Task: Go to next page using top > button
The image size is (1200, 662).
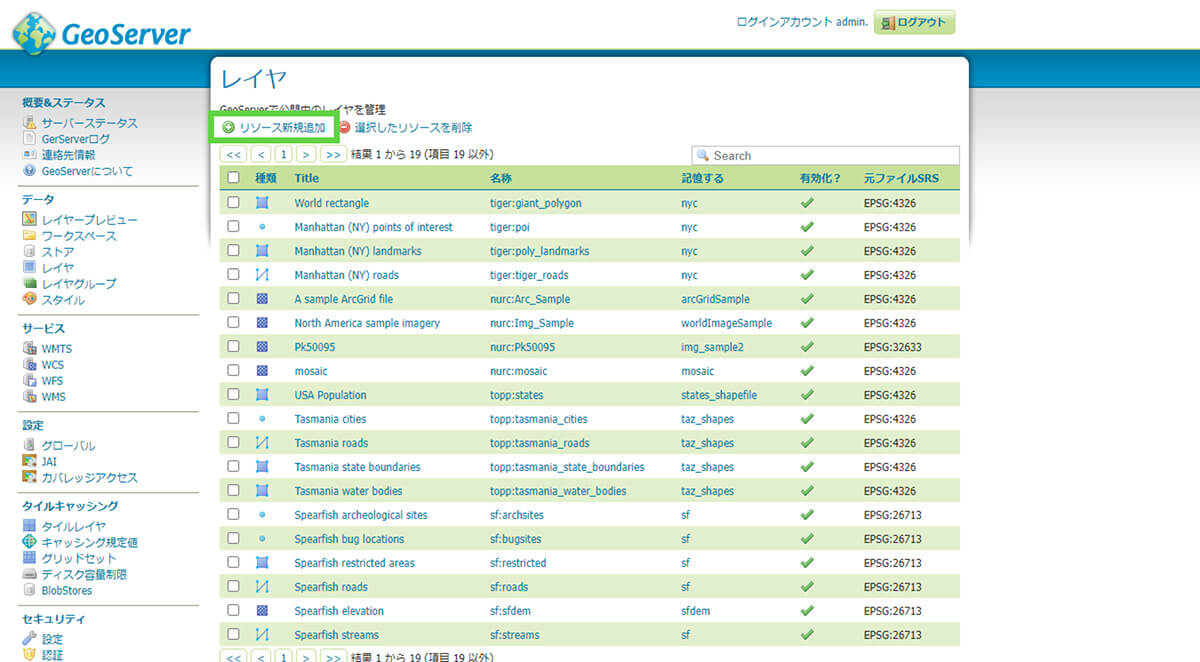Action: coord(307,155)
